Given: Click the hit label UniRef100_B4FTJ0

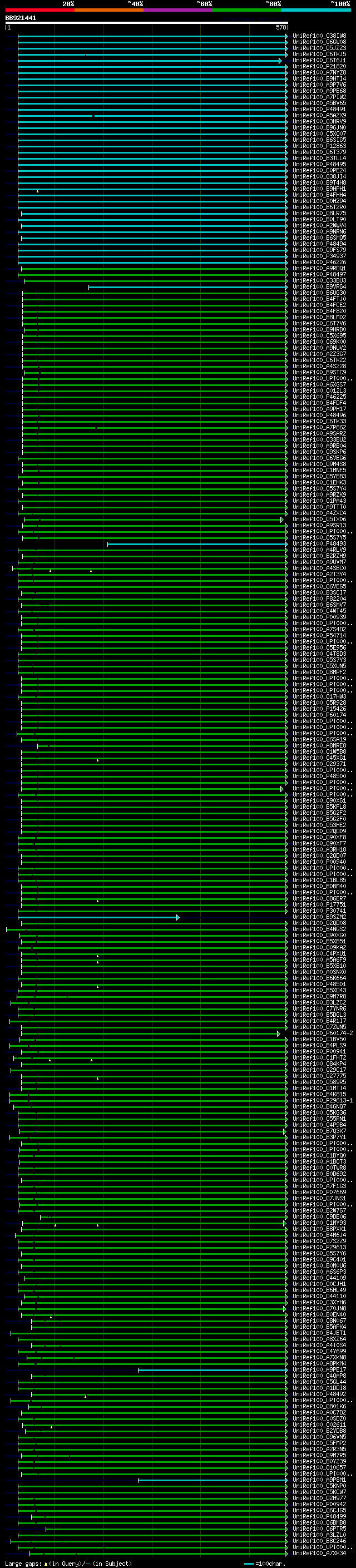Looking at the screenshot, I should pos(319,299).
